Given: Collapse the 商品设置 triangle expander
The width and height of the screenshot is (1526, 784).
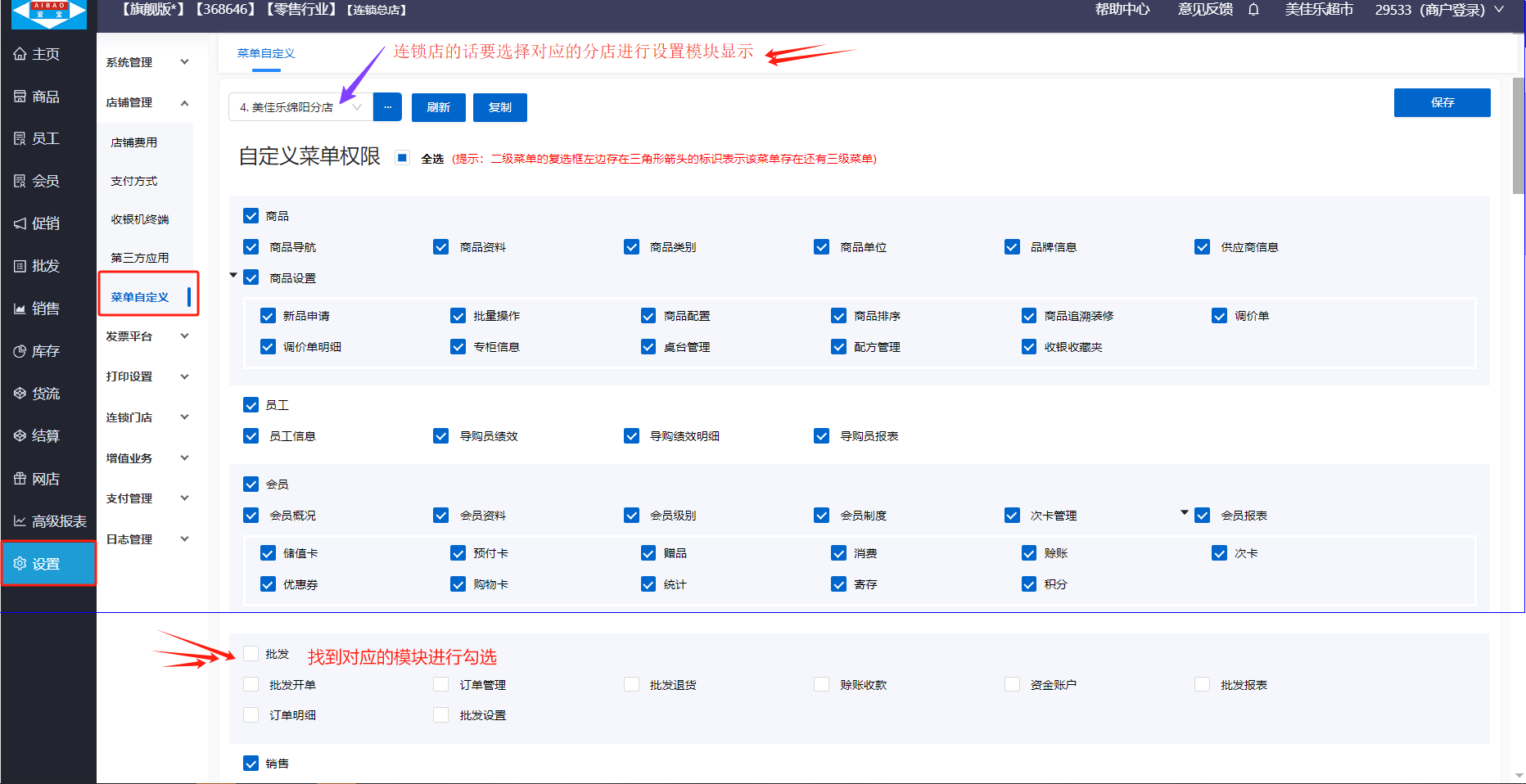Looking at the screenshot, I should click(233, 276).
